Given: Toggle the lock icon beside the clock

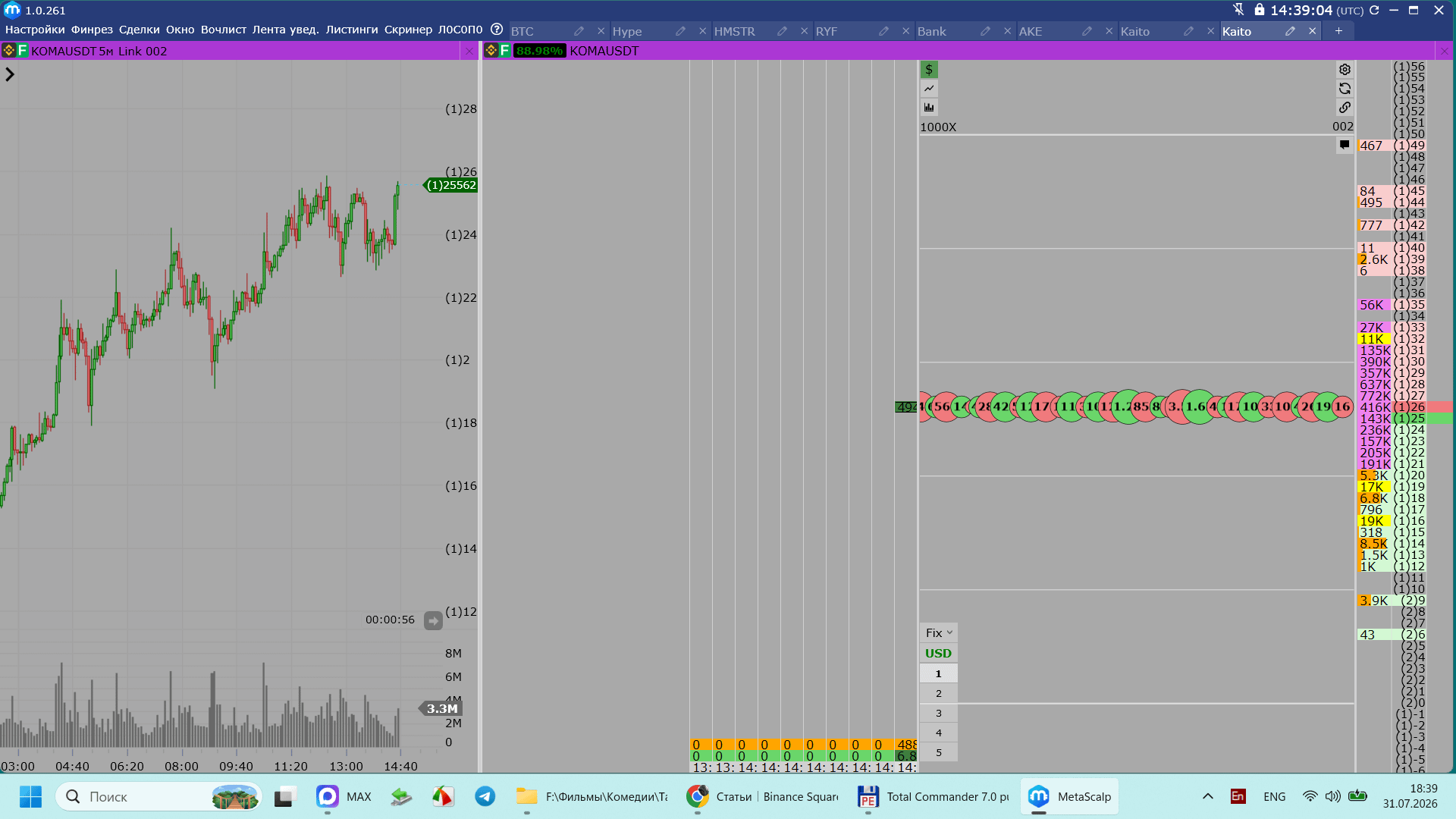Looking at the screenshot, I should [x=1259, y=10].
